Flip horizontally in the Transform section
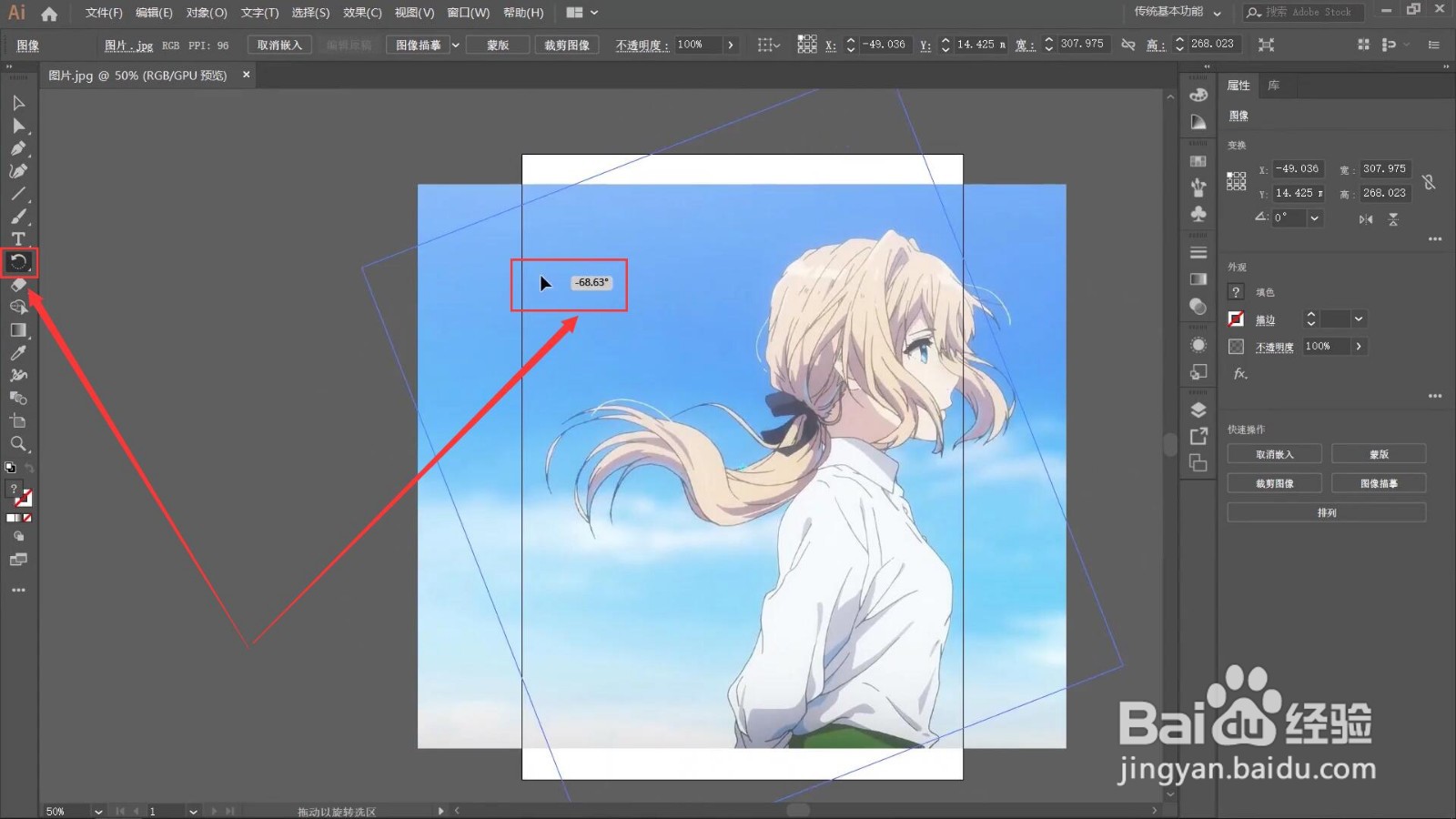 [1366, 219]
